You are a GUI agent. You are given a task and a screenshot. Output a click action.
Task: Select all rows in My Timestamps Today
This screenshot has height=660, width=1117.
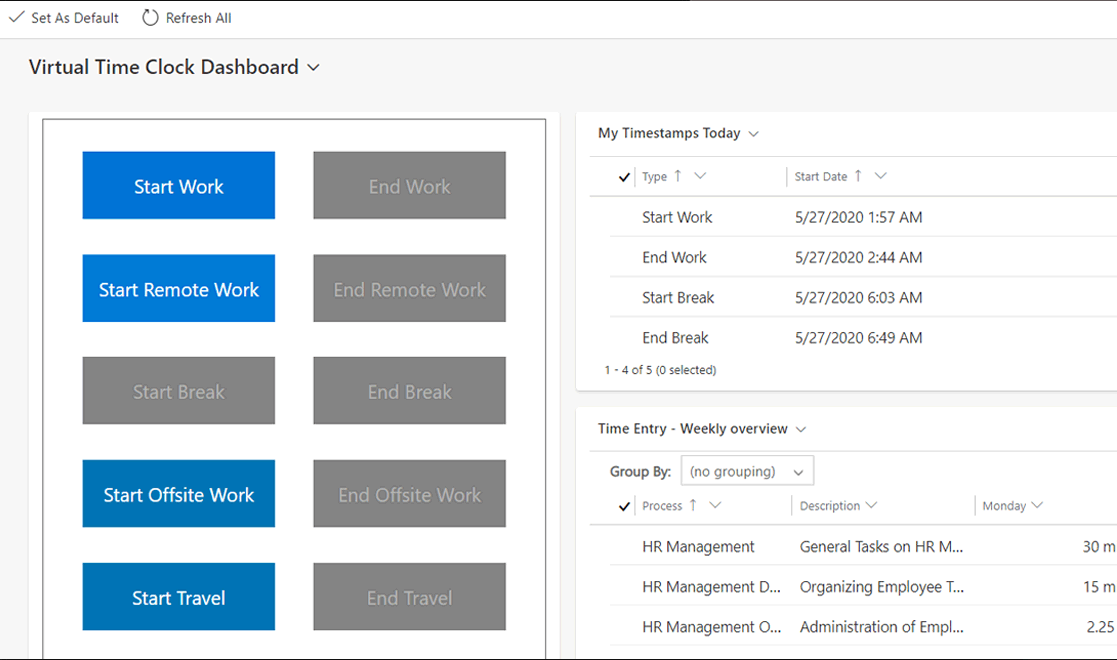point(624,176)
